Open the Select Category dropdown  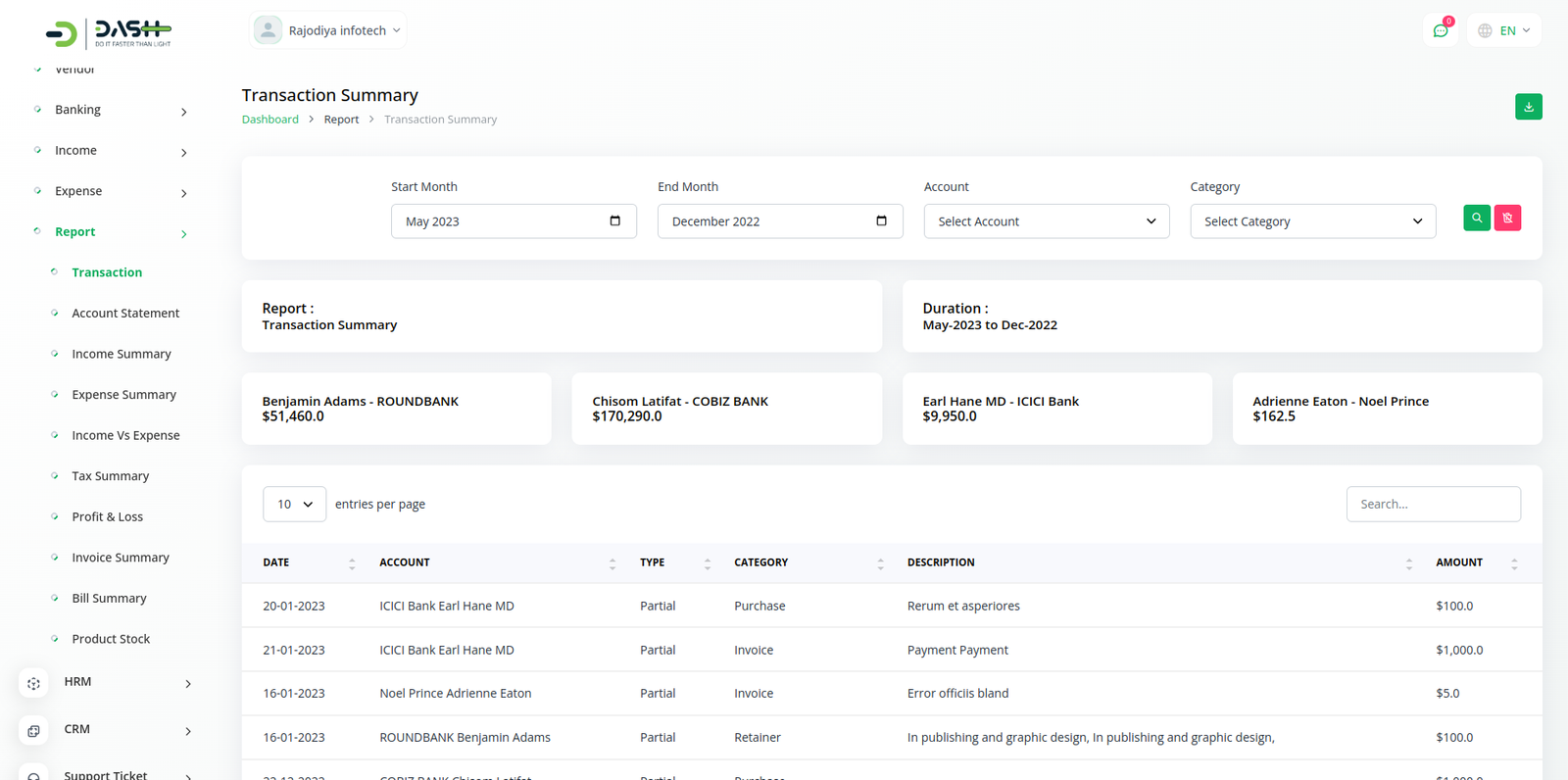tap(1312, 221)
